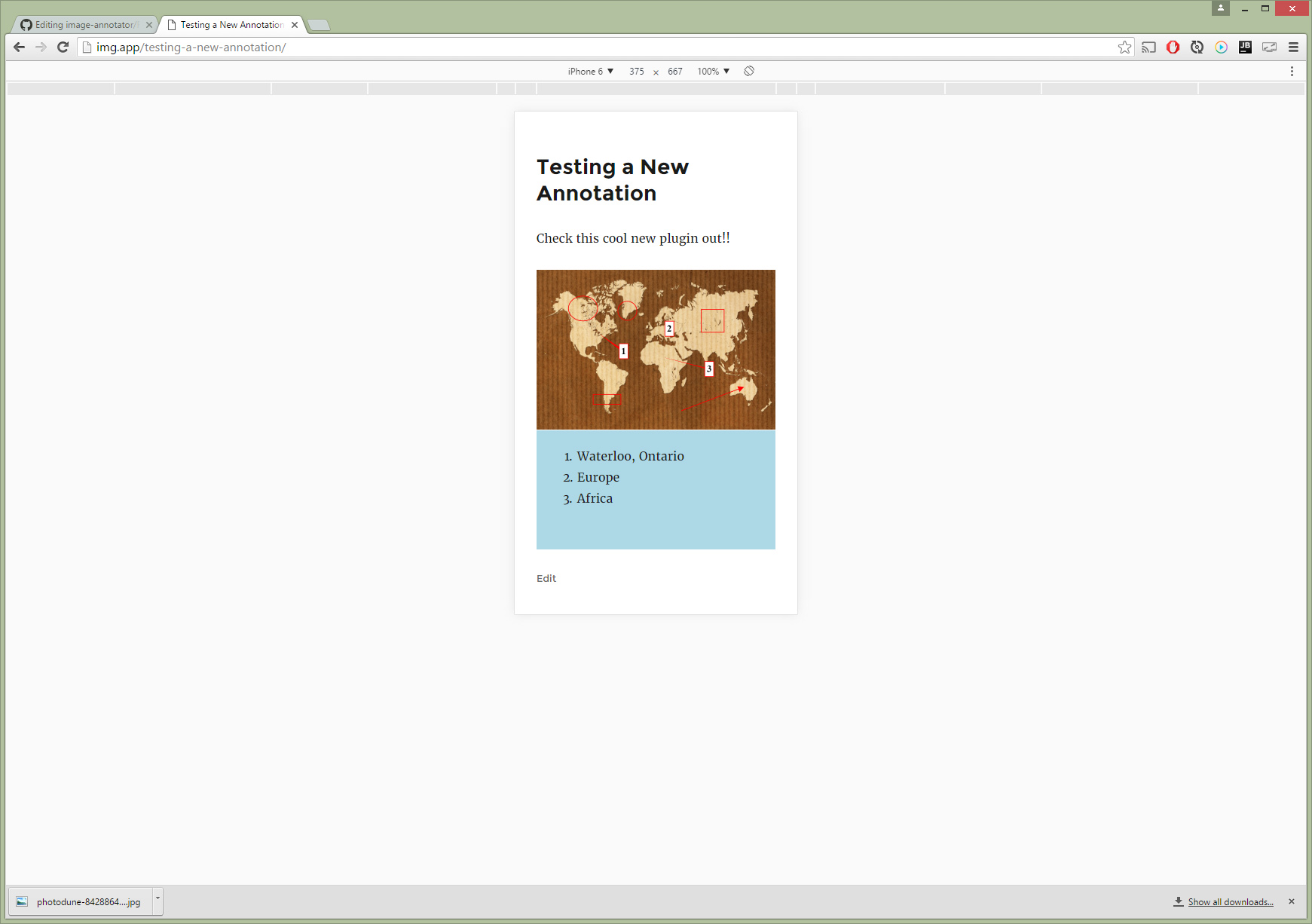
Task: Open the device toolbar three-dot menu
Action: 1292,71
